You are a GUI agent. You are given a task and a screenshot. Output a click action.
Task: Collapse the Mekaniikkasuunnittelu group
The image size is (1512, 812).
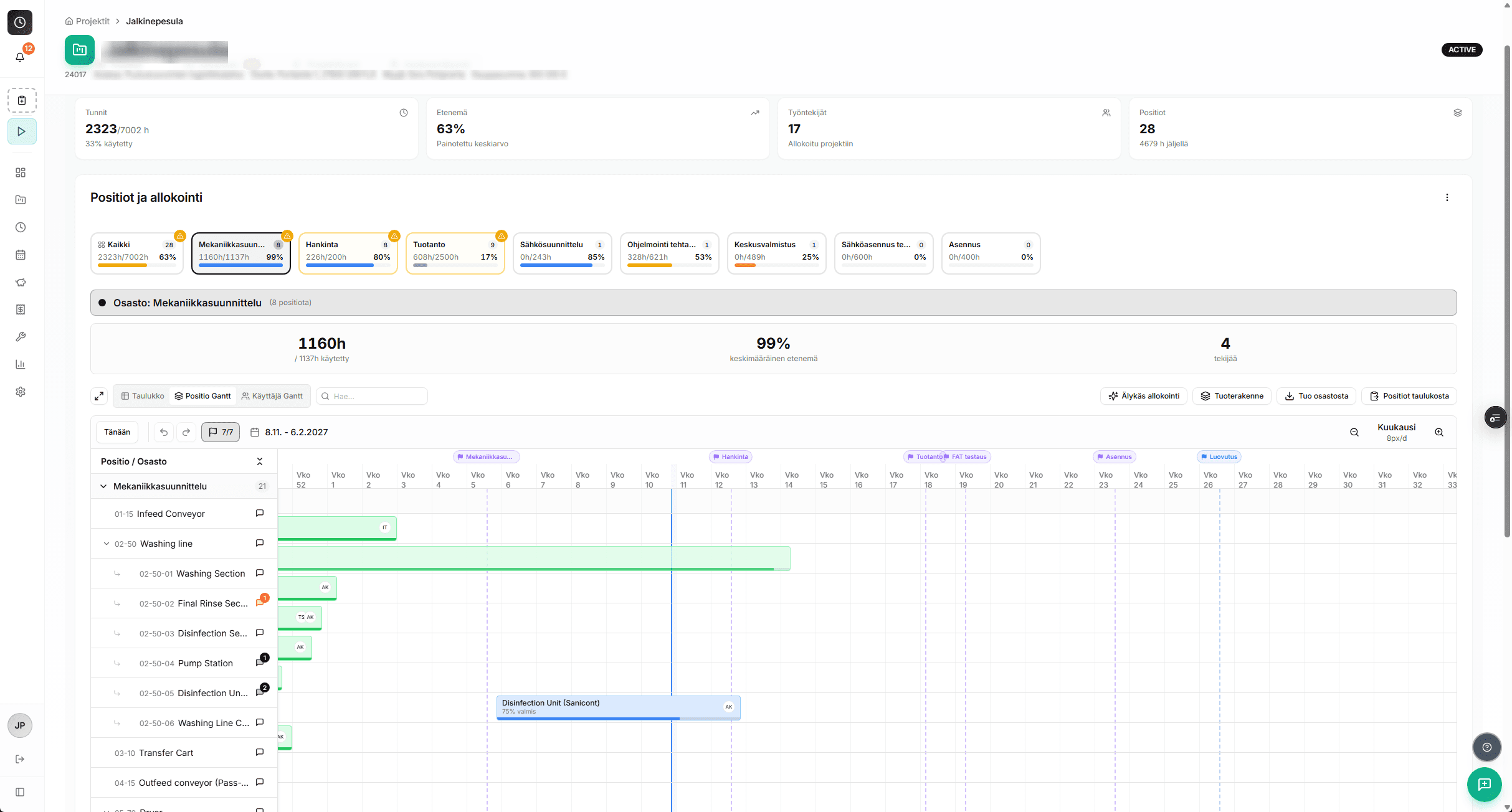tap(103, 486)
